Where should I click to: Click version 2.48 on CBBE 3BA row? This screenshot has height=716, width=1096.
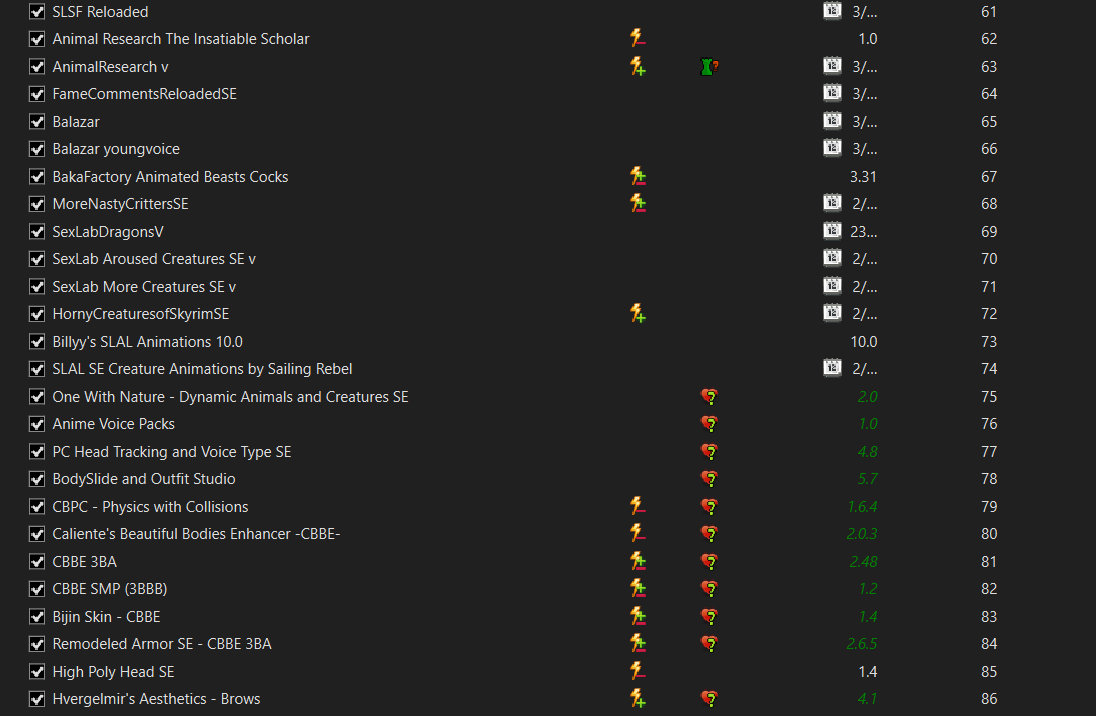(863, 561)
